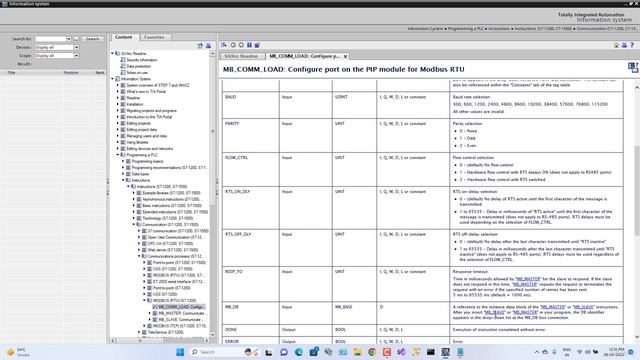
Task: Open the MB_MASTER link in MB_DB first line
Action: (553, 307)
